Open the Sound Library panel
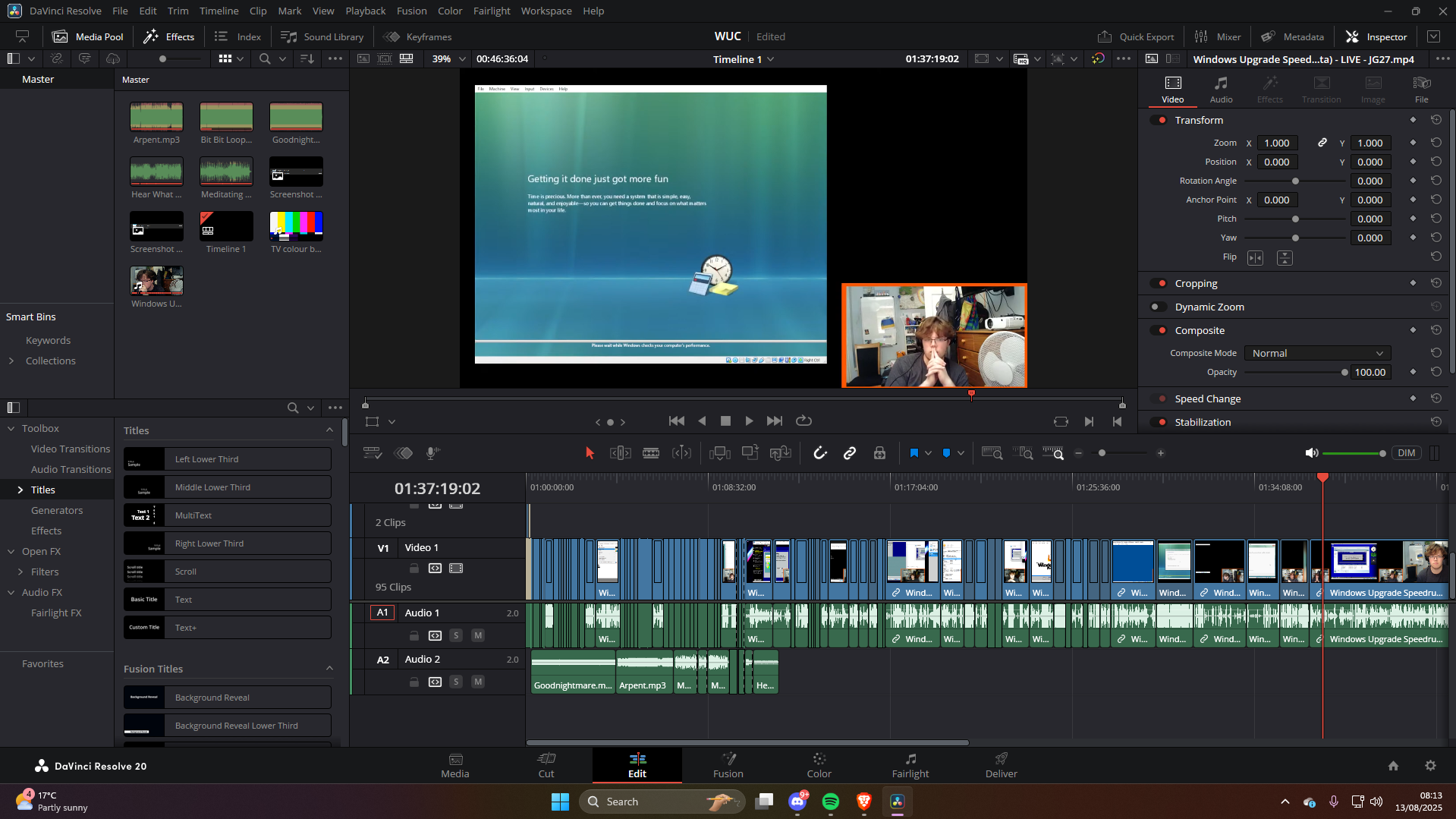 (322, 36)
